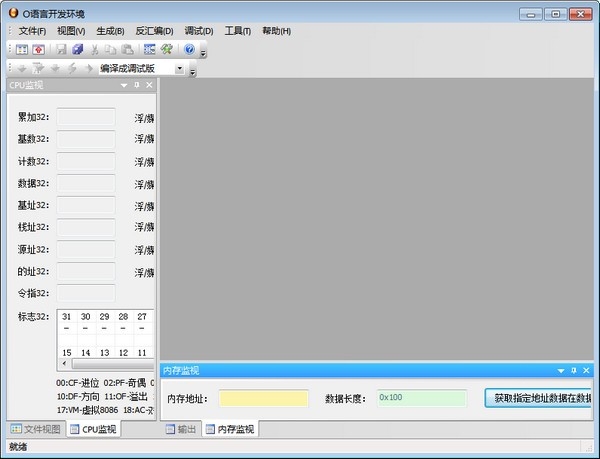Click the blue help question mark icon

[188, 49]
